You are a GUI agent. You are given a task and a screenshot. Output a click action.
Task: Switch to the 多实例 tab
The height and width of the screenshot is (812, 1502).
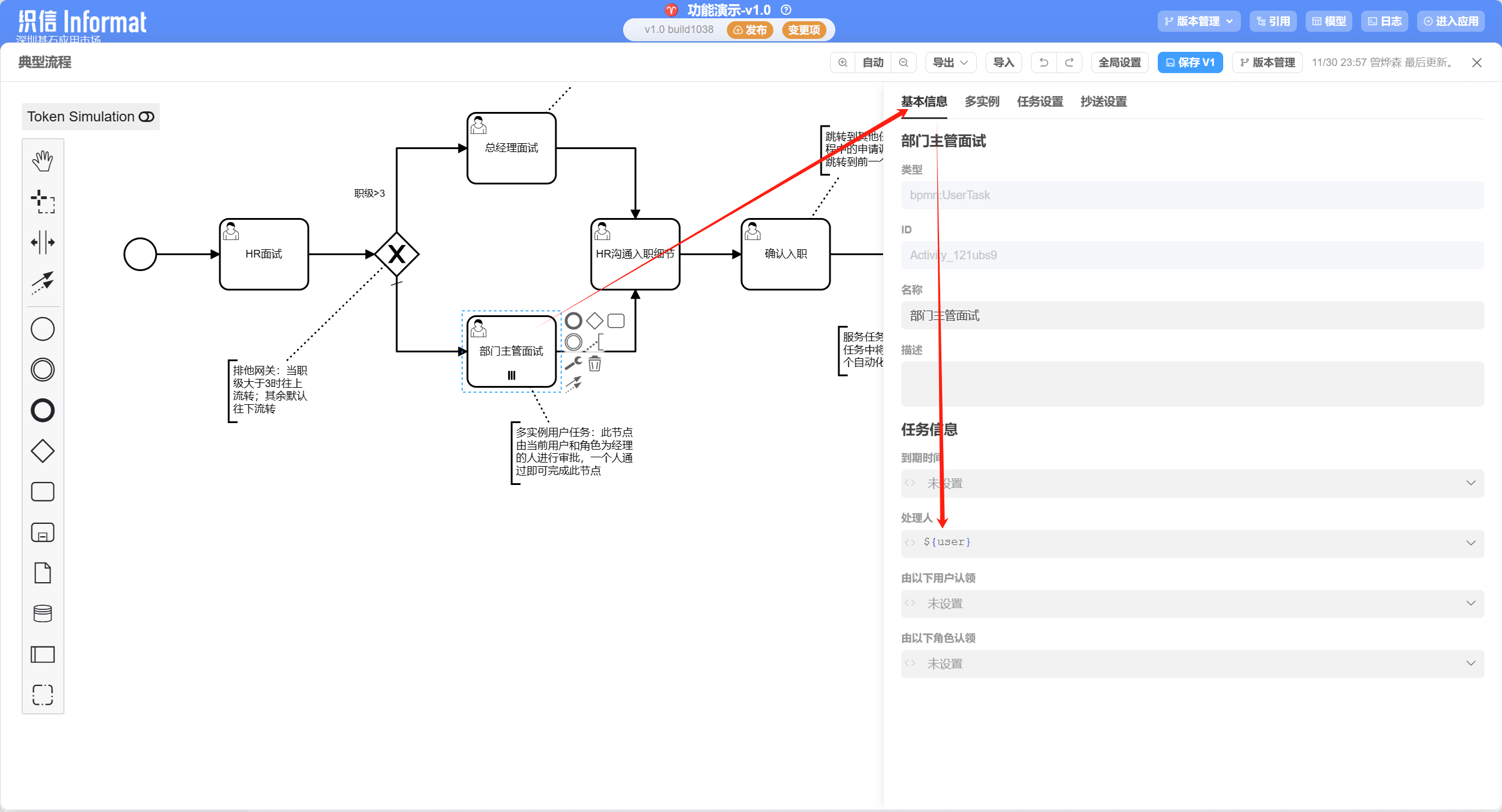981,101
